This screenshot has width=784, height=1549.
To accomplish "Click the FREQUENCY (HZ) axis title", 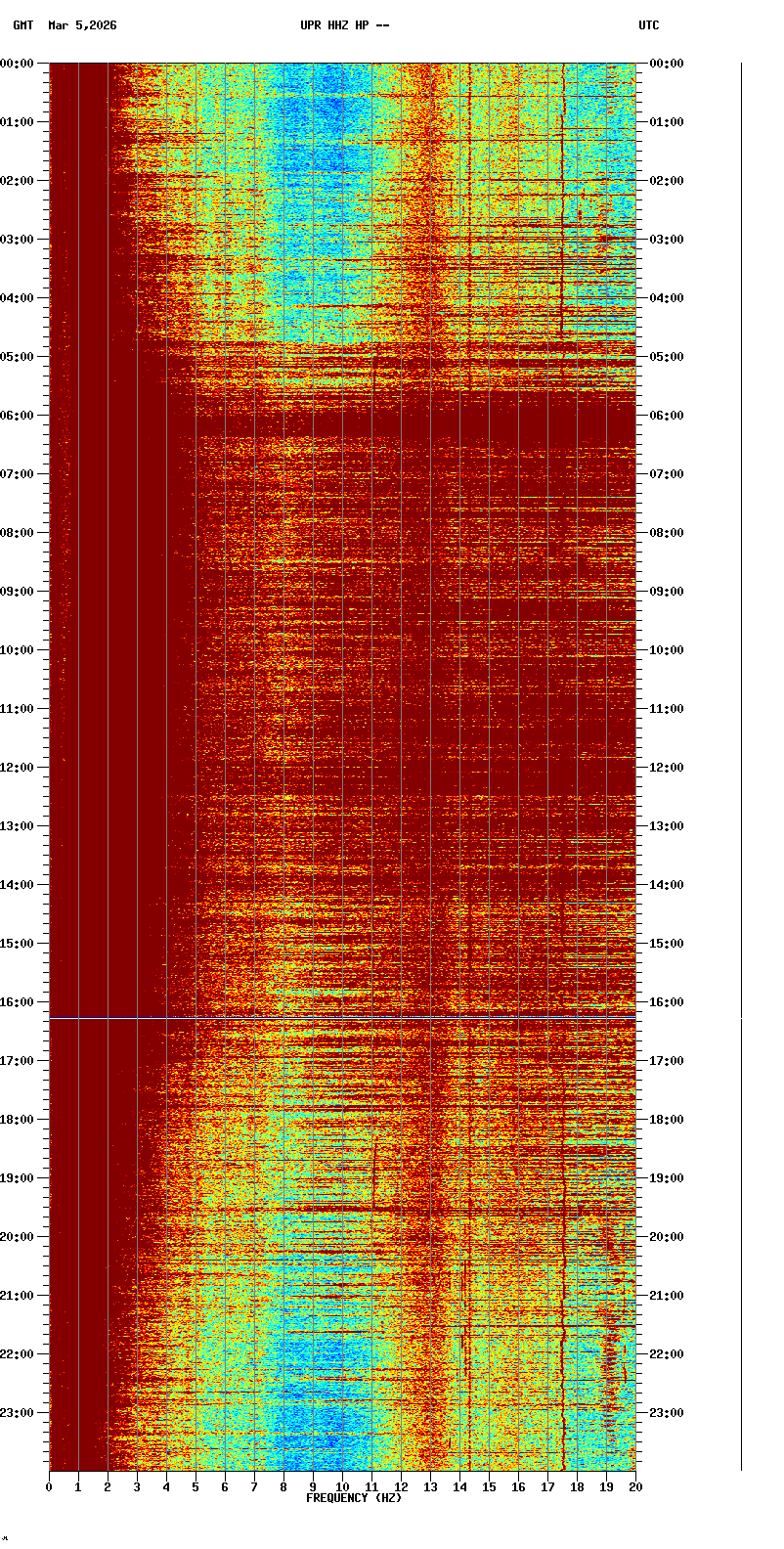I will (x=354, y=1498).
